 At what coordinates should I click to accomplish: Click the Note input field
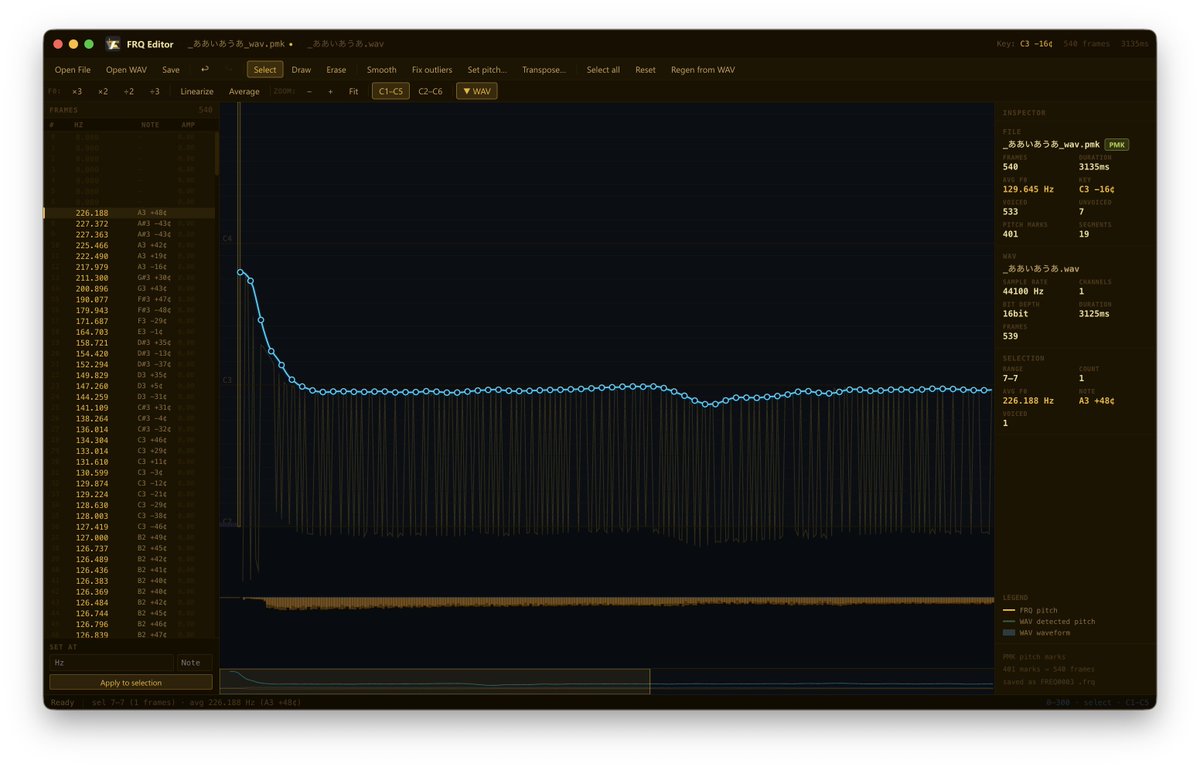[x=195, y=662]
